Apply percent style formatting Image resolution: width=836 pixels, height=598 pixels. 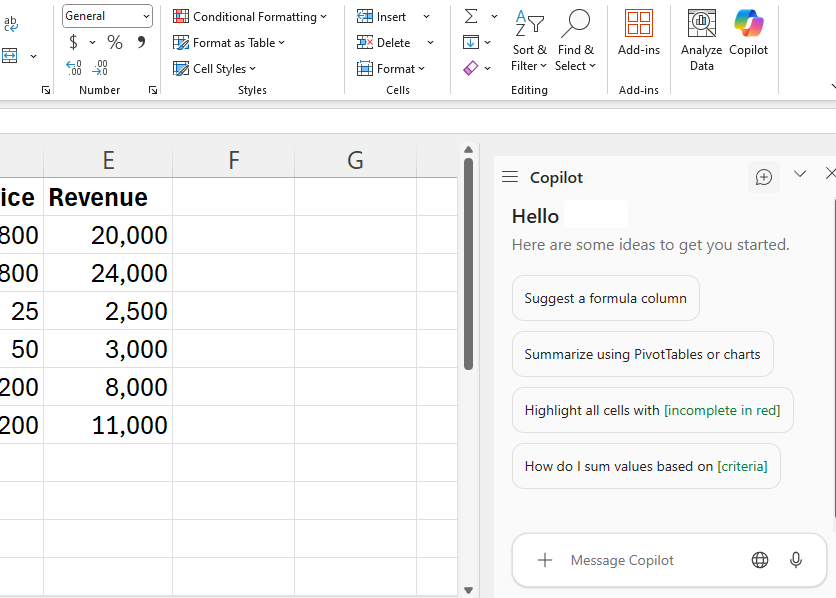tap(115, 42)
